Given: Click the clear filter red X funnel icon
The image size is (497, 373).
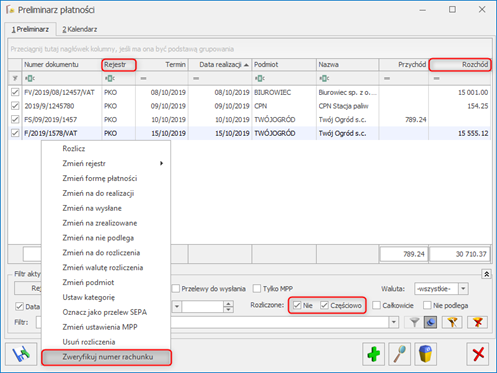Looking at the screenshot, I should click(478, 322).
